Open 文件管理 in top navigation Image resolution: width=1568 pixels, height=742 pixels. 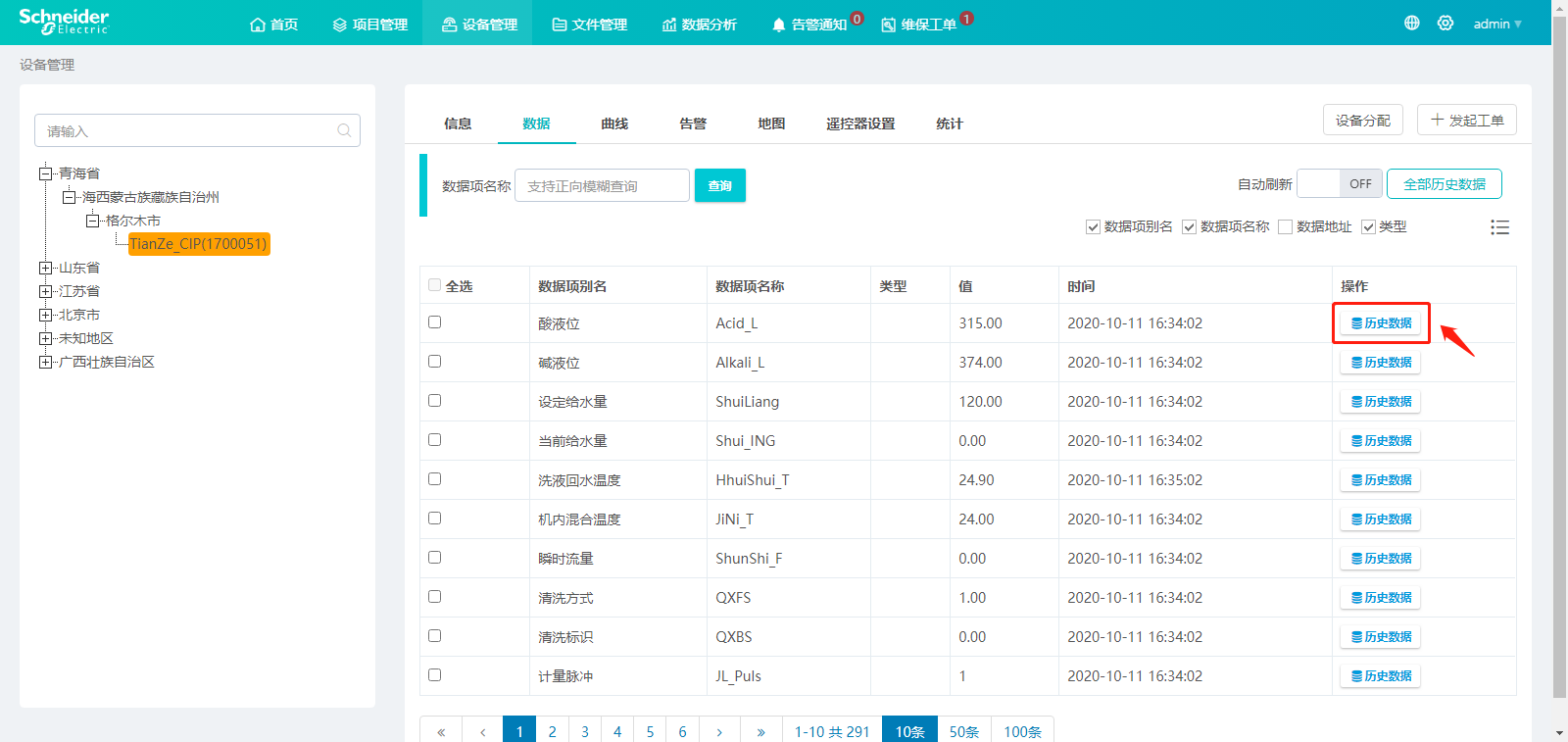click(x=589, y=25)
